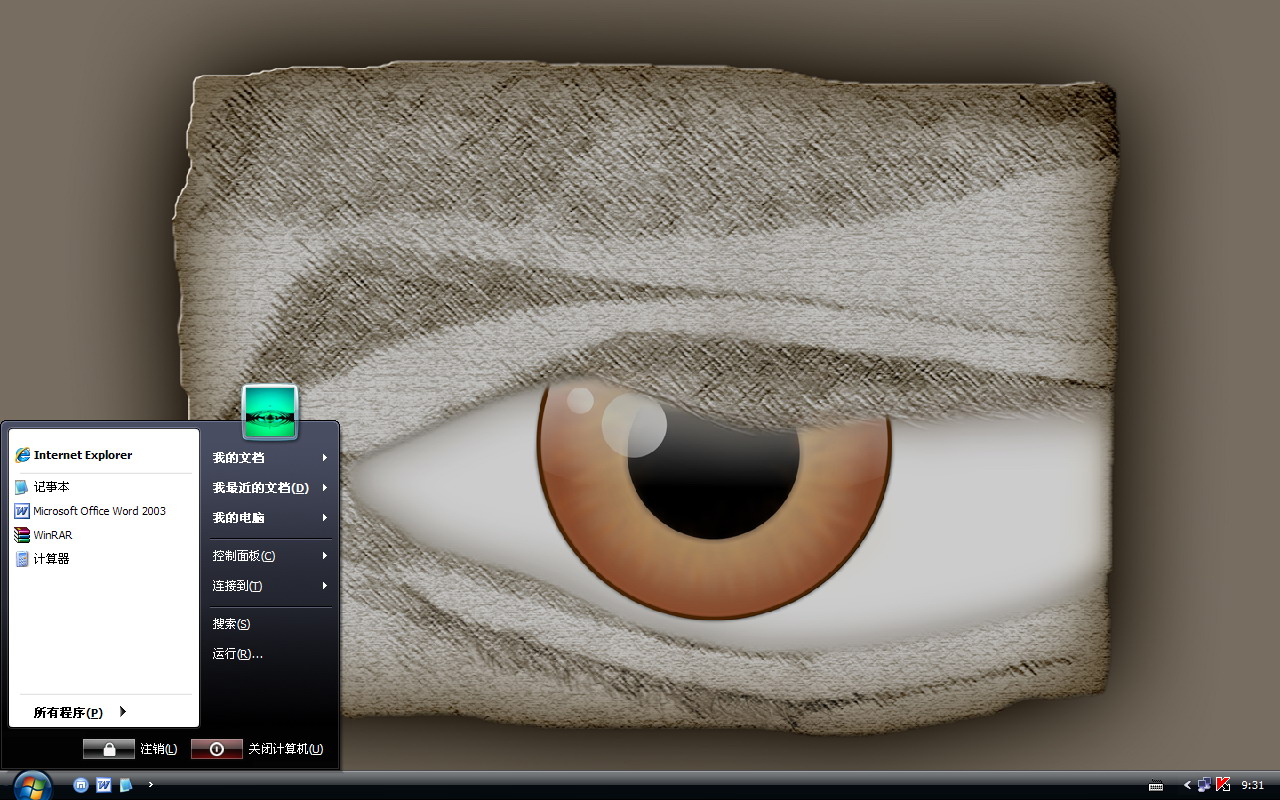1280x800 pixels.
Task: Expand 连接到(T) Connect To submenu
Action: tap(270, 585)
